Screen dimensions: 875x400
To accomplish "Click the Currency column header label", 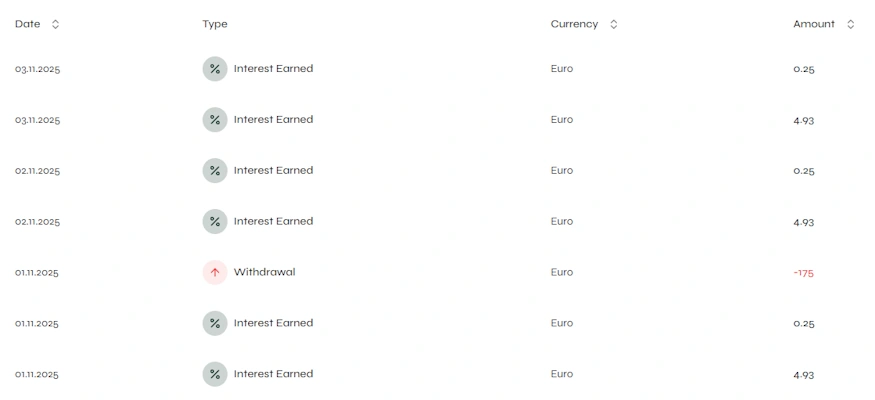I will pyautogui.click(x=574, y=24).
